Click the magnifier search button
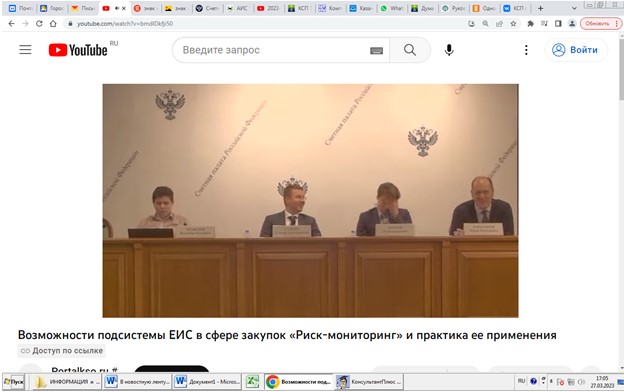The height and width of the screenshot is (392, 624). click(410, 50)
